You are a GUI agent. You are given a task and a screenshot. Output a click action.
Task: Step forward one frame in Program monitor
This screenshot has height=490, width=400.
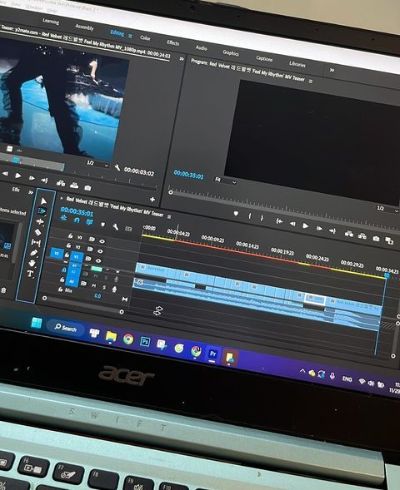tap(319, 228)
